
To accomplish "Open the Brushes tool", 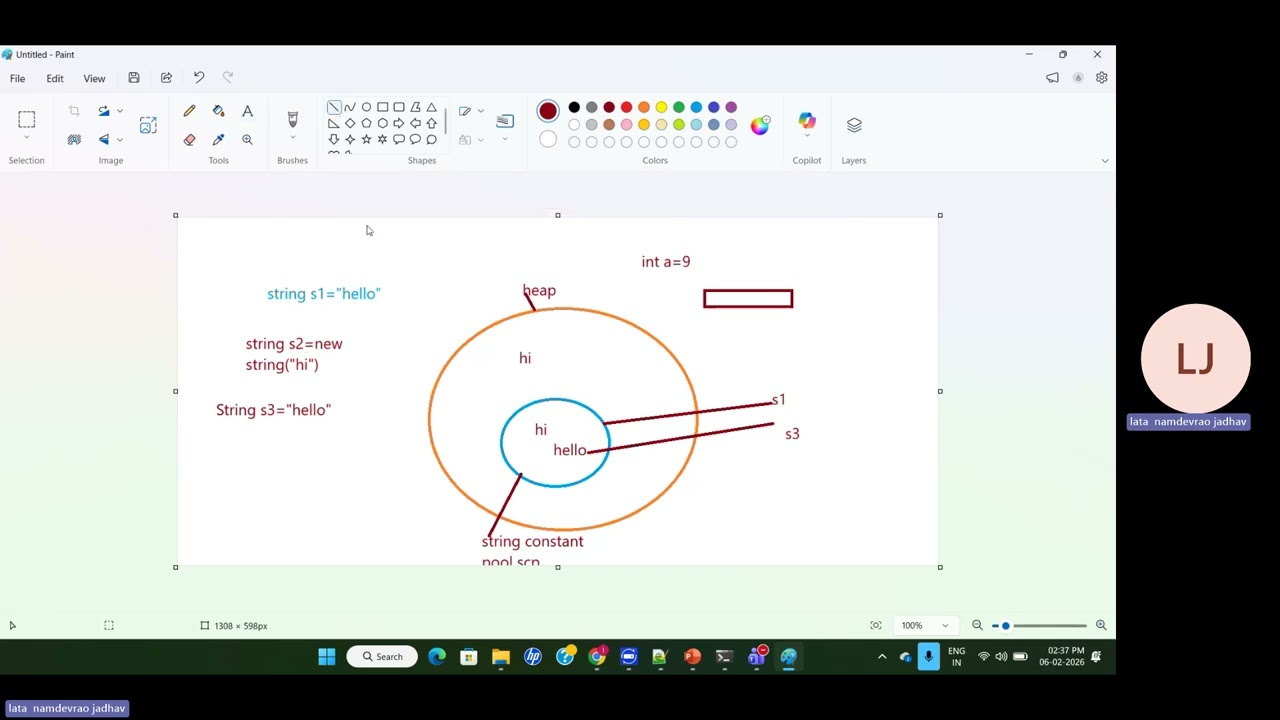I will click(x=292, y=119).
